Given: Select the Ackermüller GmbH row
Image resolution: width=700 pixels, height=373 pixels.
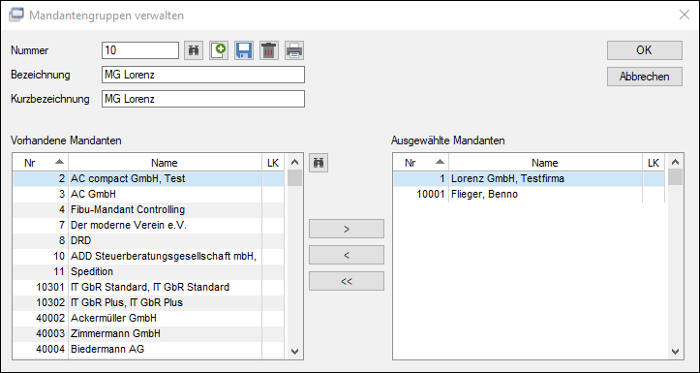Looking at the screenshot, I should (x=149, y=318).
